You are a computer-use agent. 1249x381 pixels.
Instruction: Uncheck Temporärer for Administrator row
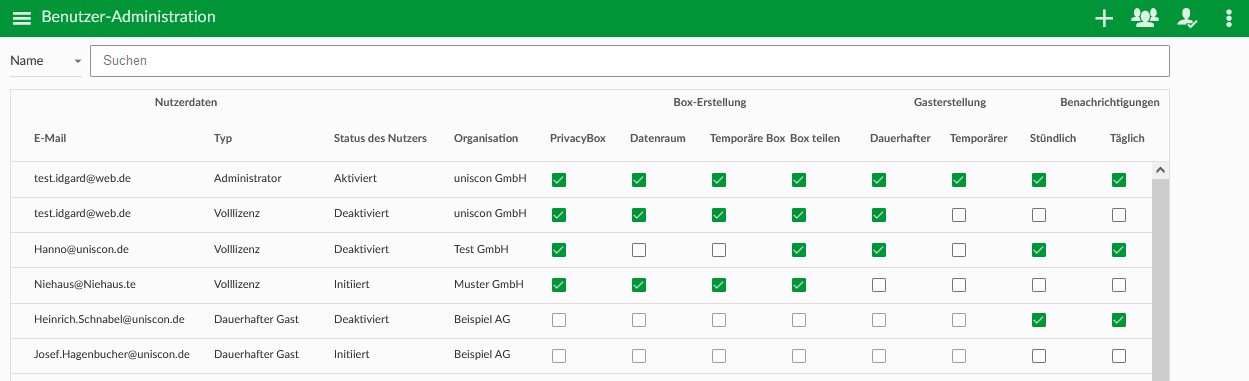pos(958,180)
